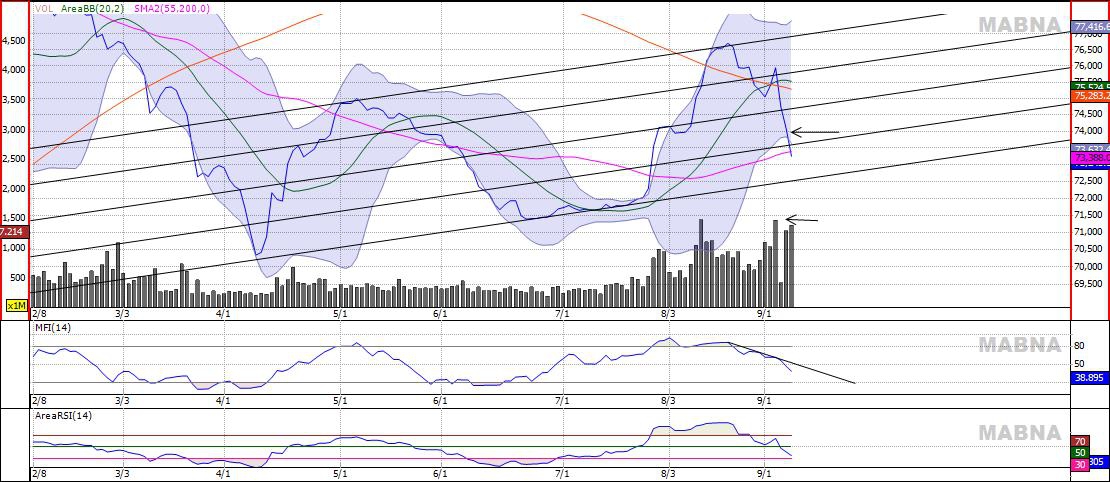Select the magenta 73,388 price axis tag
This screenshot has height=482, width=1110.
tap(1090, 158)
